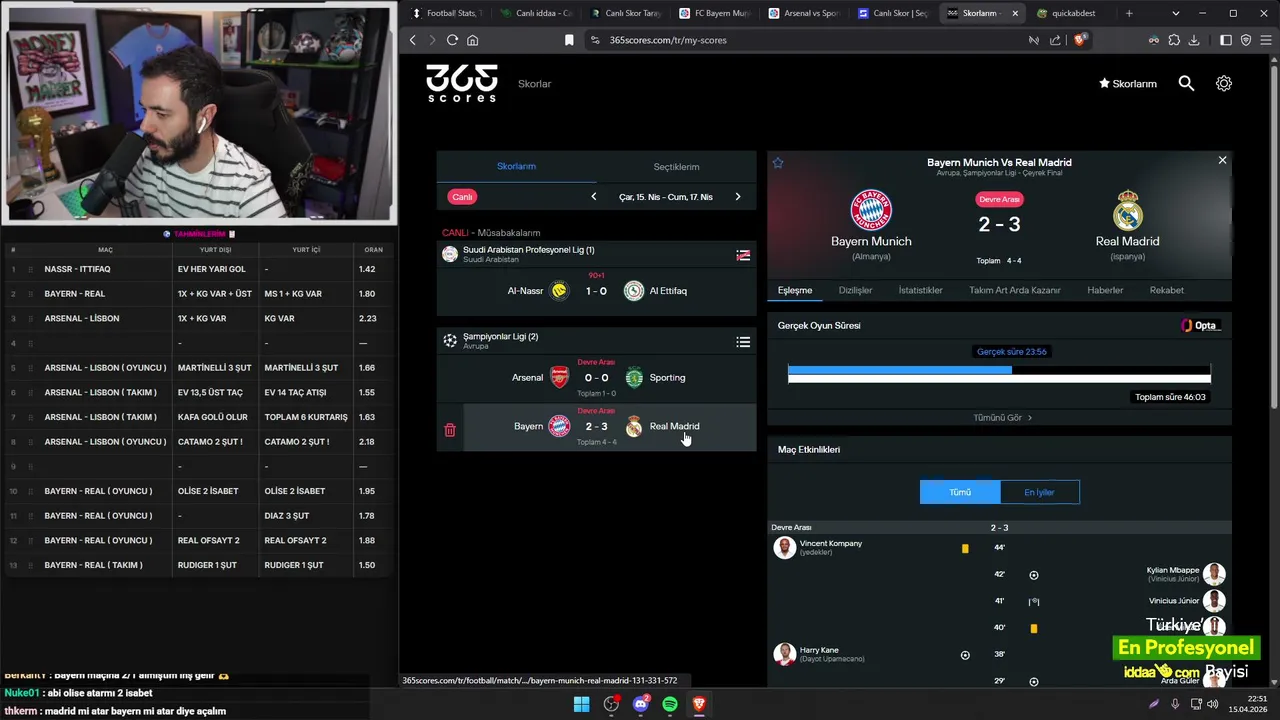Open the Takım Art Arda Kazanır tab

(1015, 290)
